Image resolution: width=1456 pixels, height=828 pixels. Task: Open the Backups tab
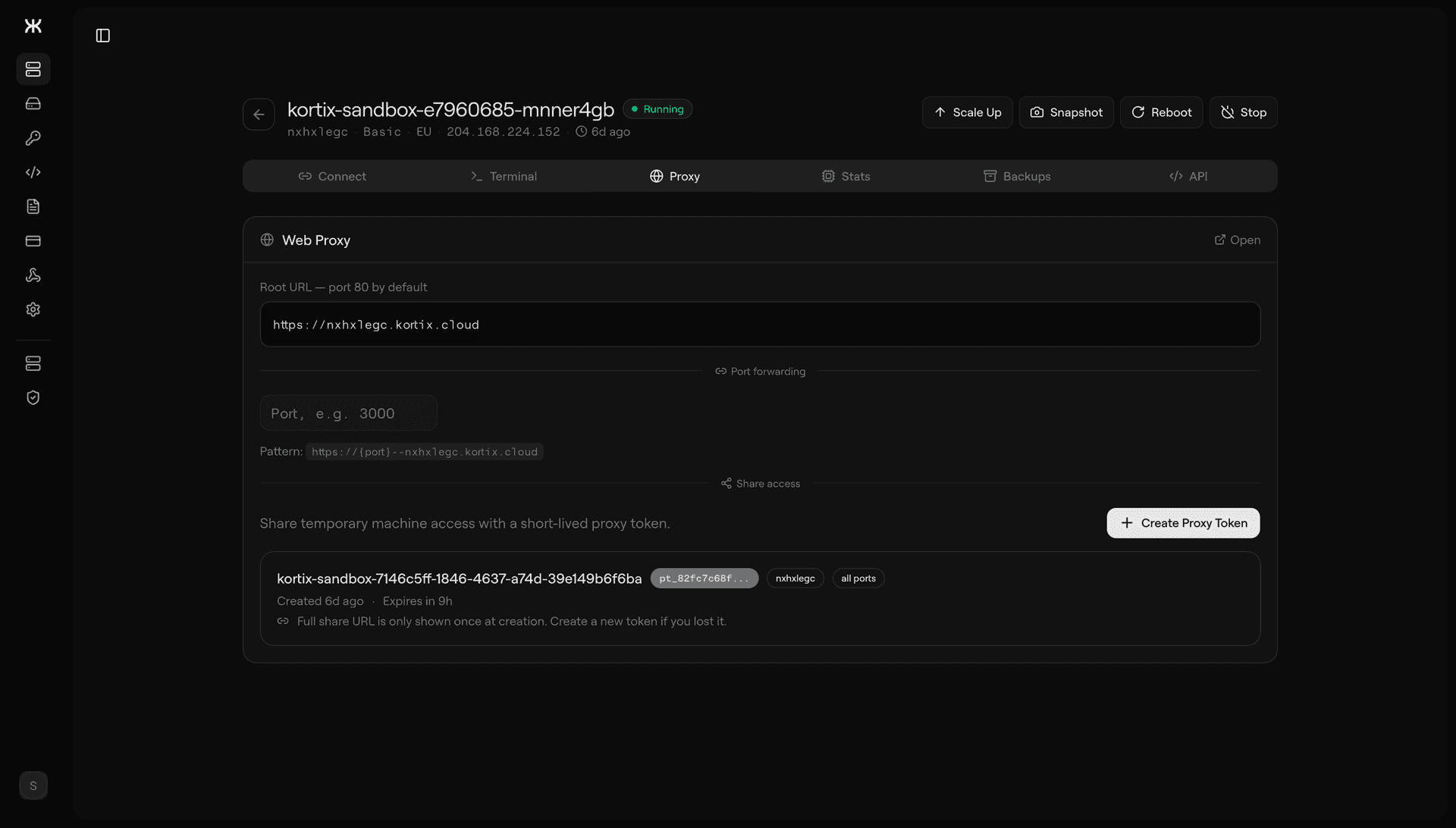coord(1017,176)
